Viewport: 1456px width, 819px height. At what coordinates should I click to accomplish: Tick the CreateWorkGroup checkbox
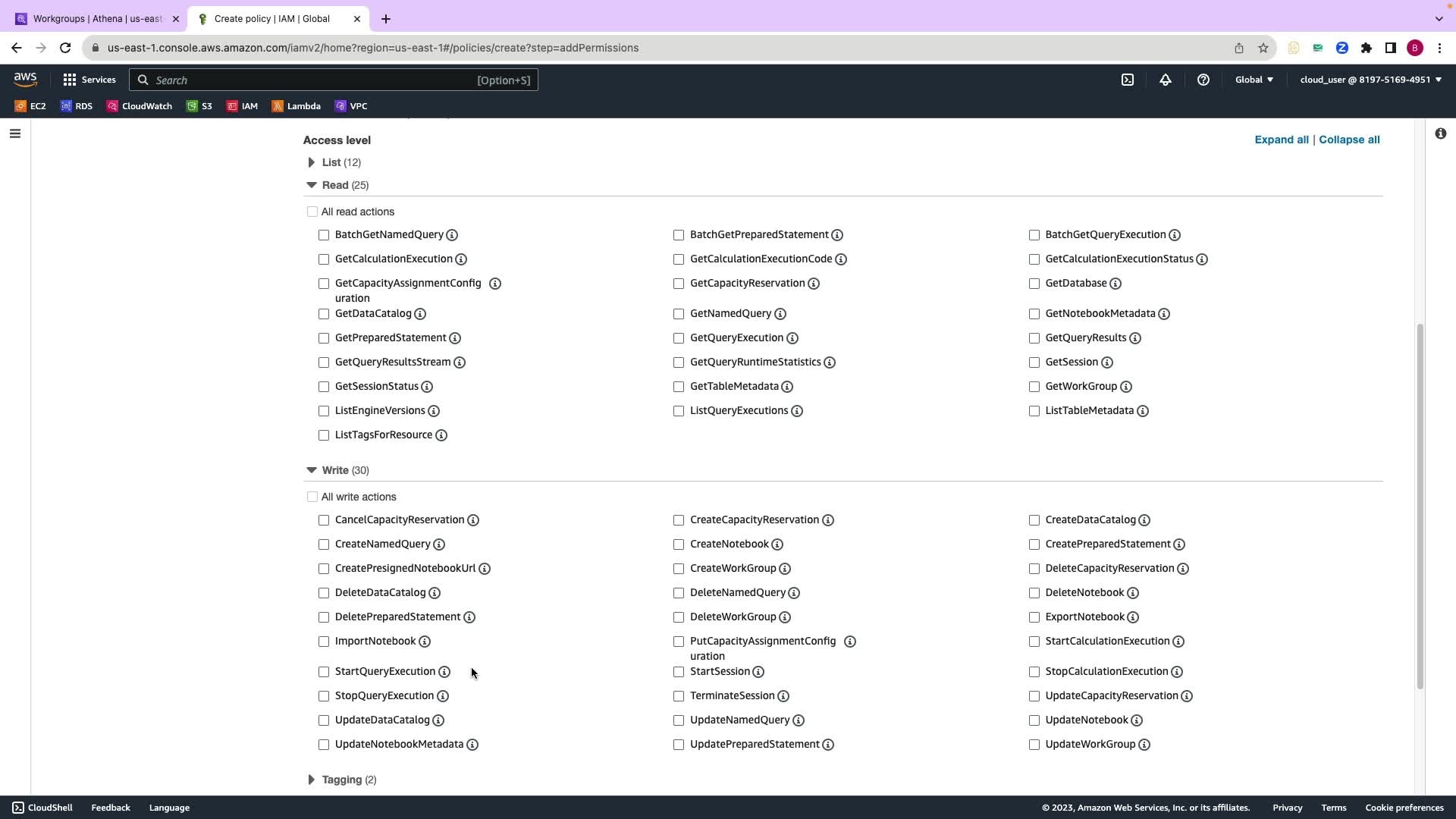click(679, 569)
